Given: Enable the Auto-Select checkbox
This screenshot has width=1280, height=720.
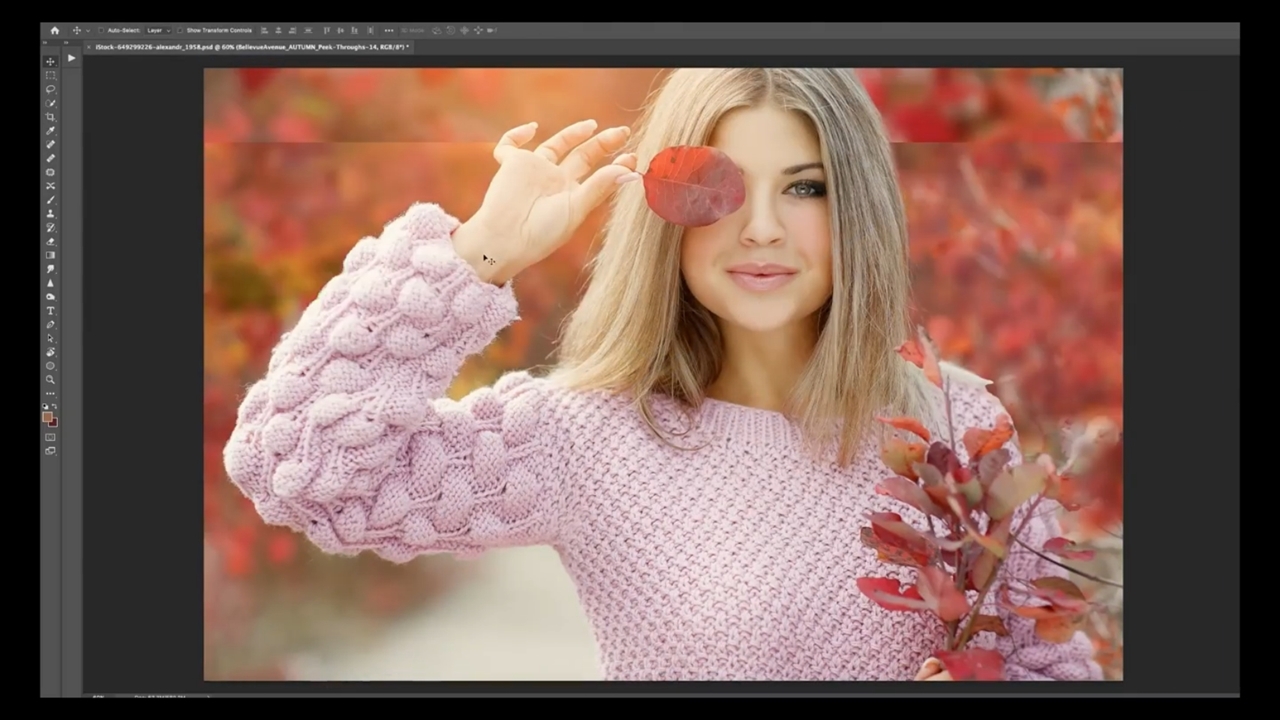Looking at the screenshot, I should click(x=101, y=31).
